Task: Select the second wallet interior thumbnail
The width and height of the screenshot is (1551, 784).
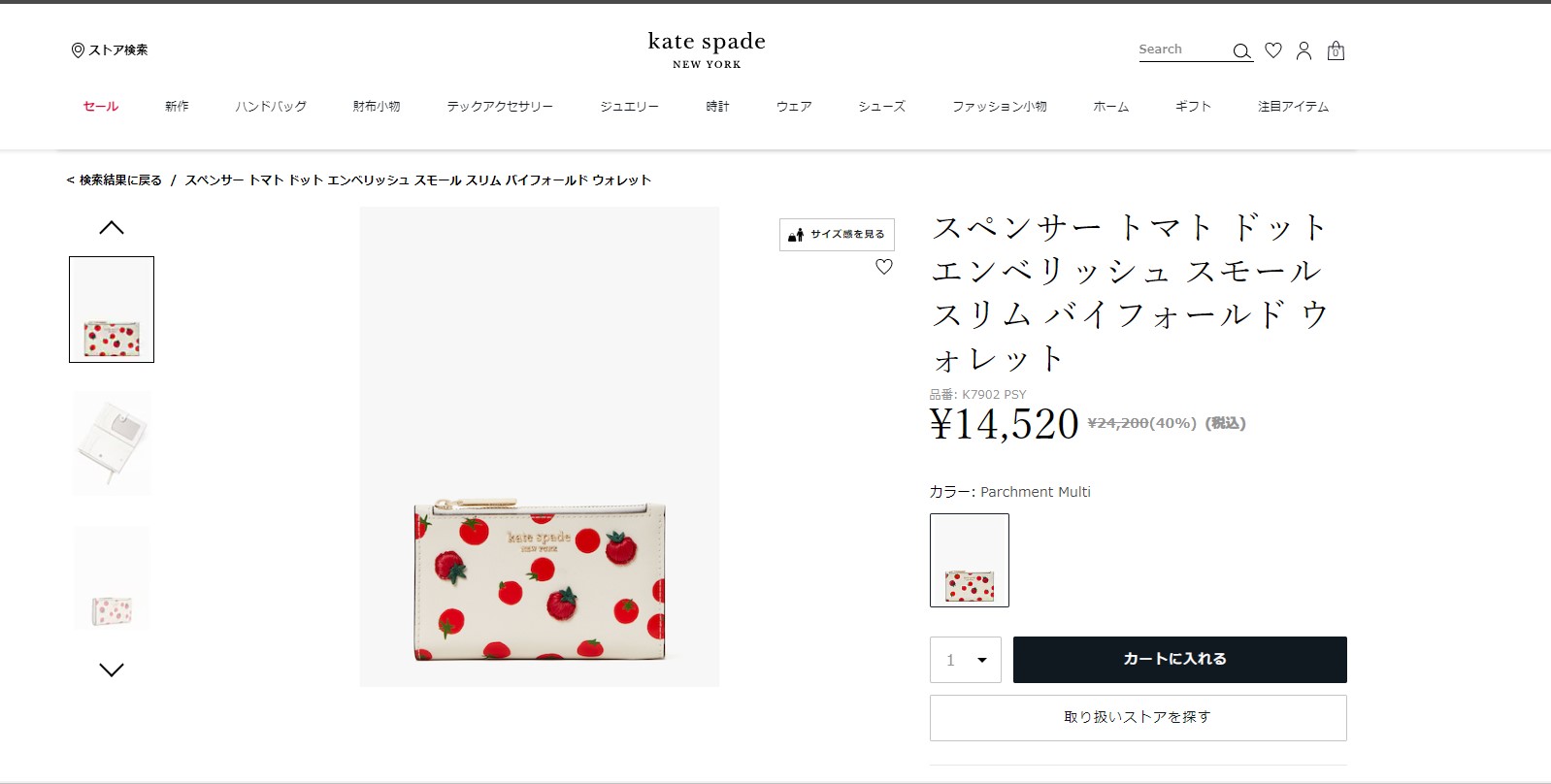Action: point(112,443)
